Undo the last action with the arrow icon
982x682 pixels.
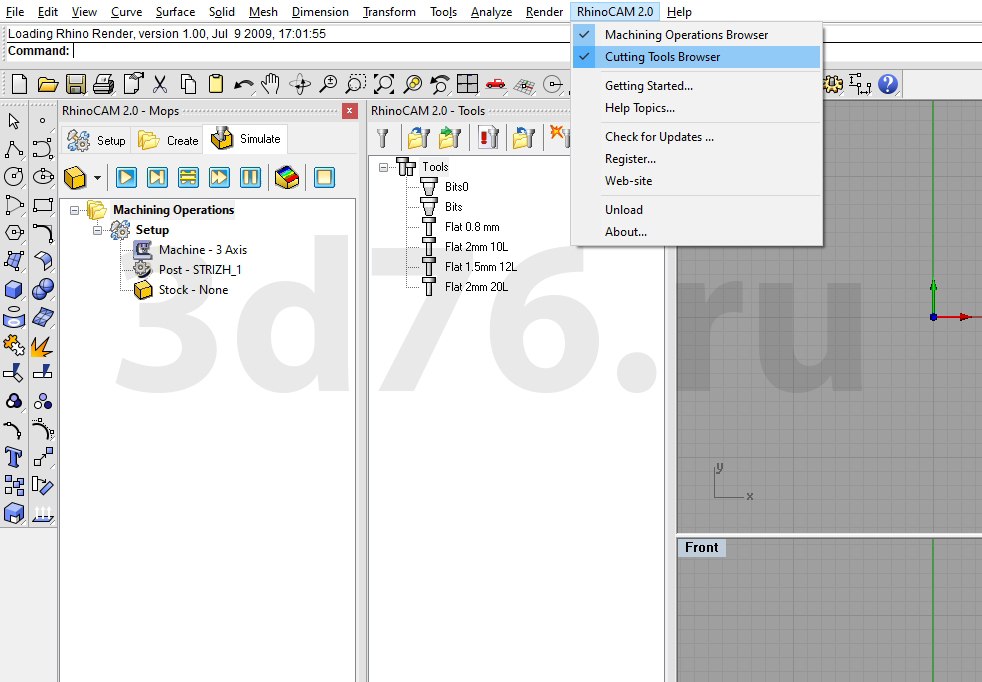point(244,84)
